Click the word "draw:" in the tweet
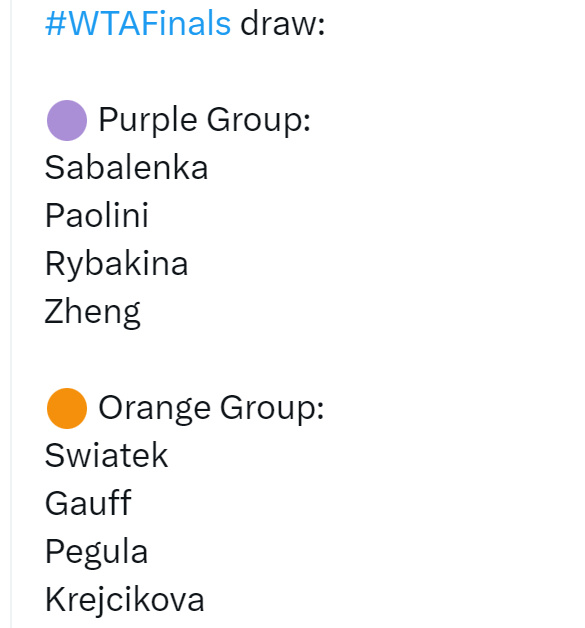Viewport: 585px width, 628px height. coord(283,23)
